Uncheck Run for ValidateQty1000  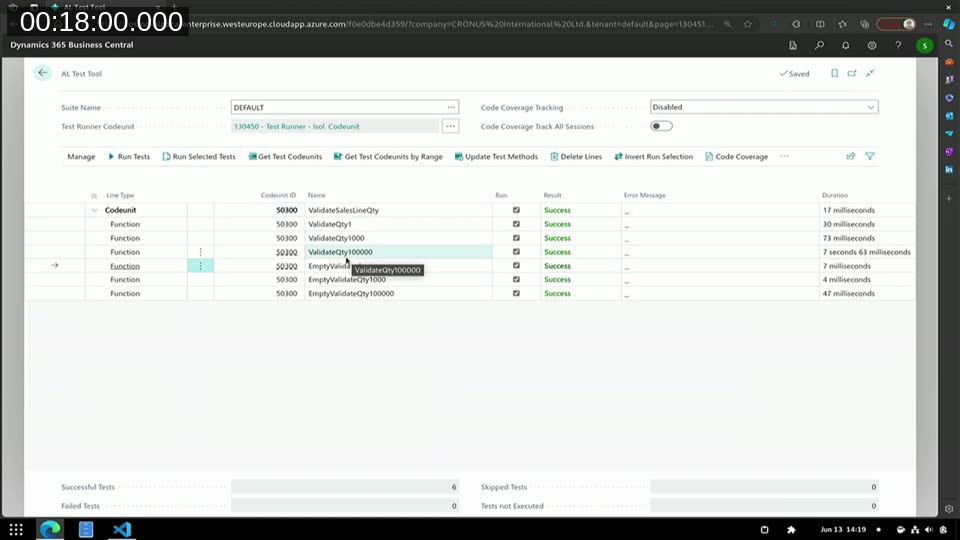point(516,238)
